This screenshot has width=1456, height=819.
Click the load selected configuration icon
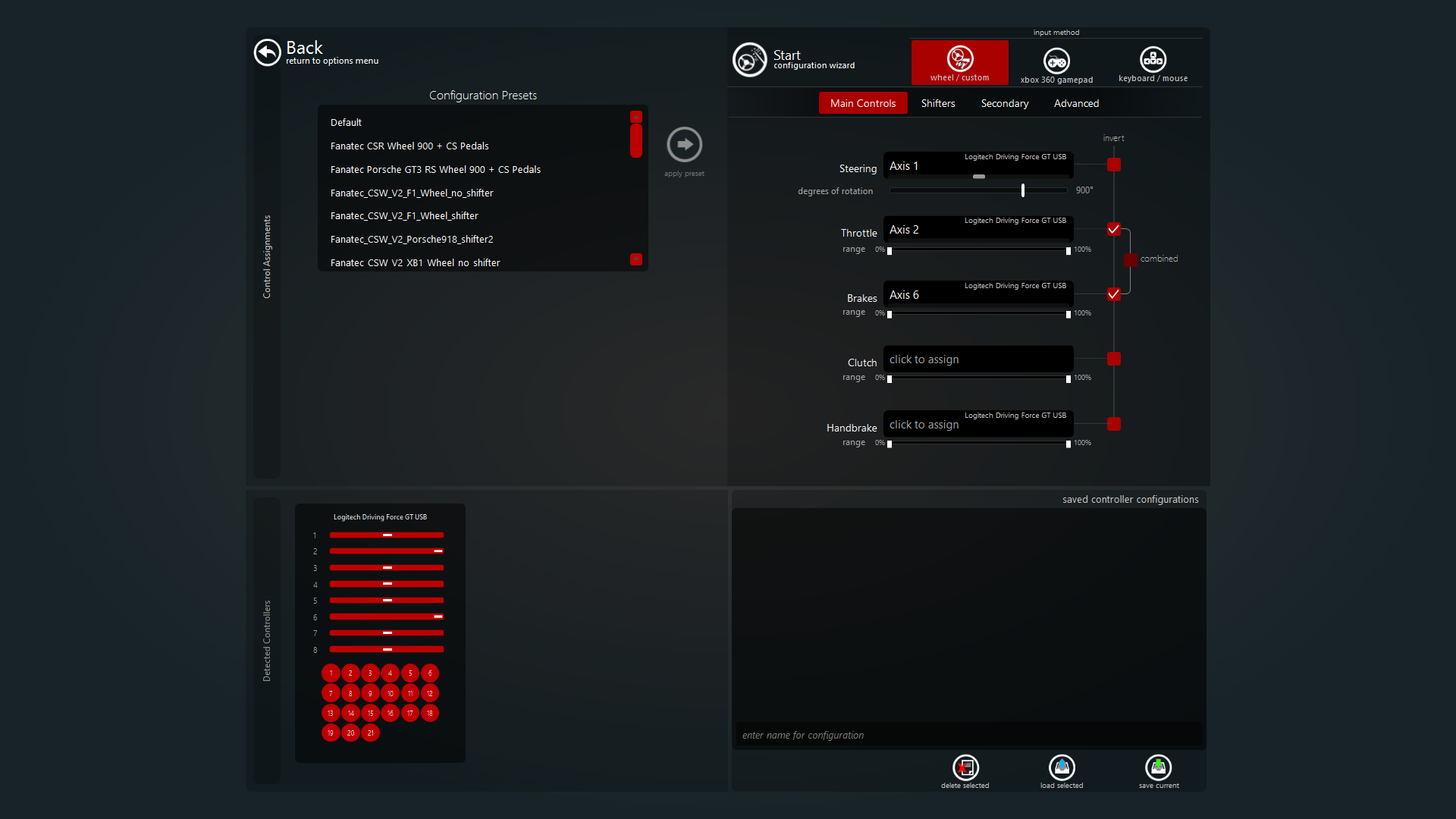click(x=1062, y=767)
